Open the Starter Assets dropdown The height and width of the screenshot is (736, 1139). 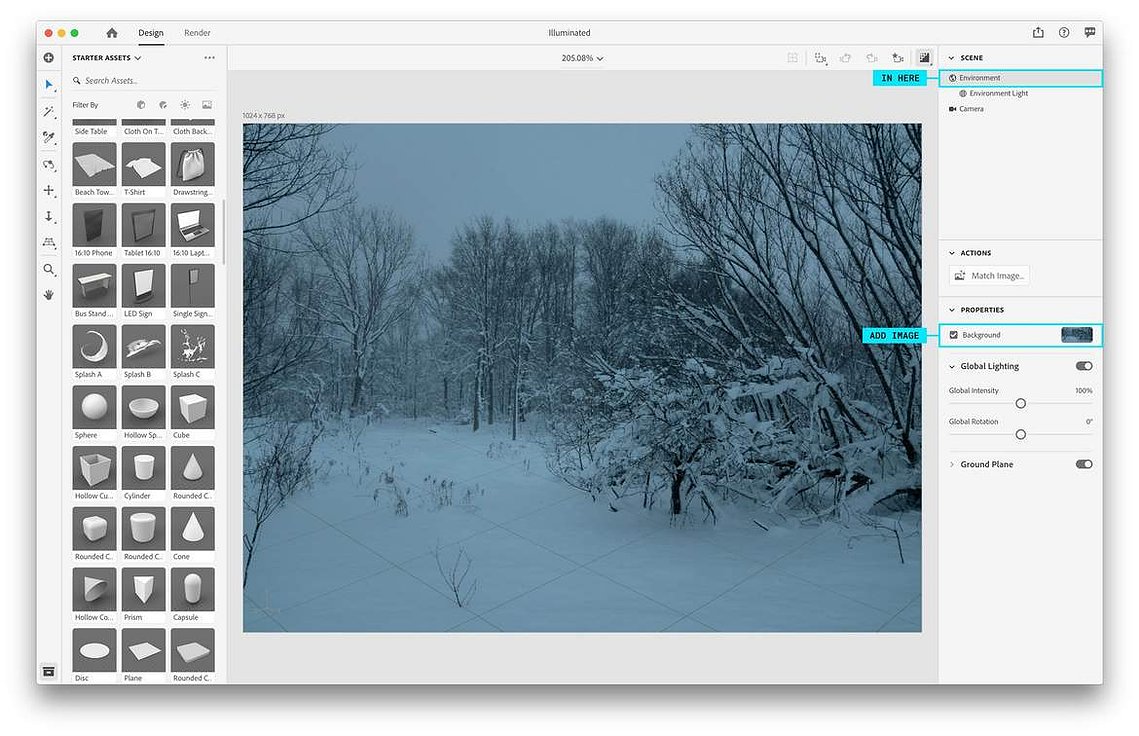107,57
